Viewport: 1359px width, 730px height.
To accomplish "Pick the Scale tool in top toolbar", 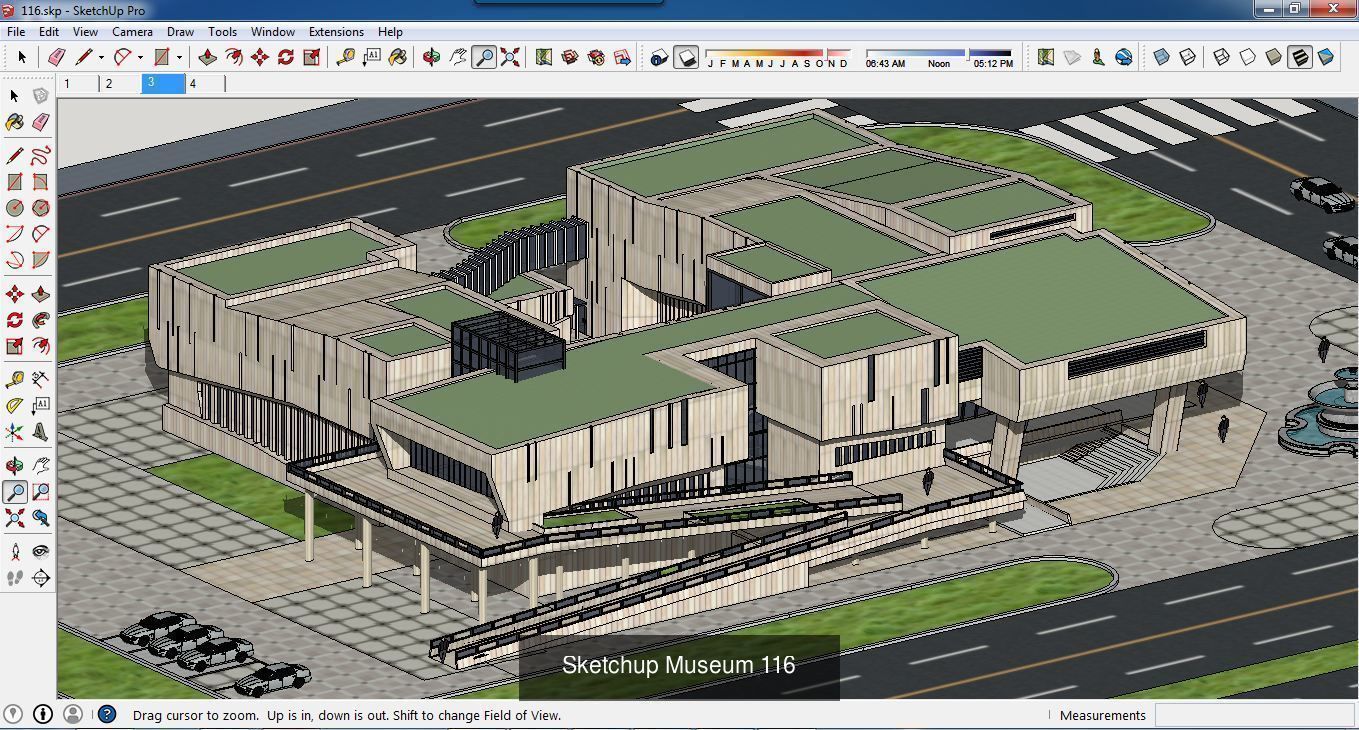I will tap(311, 57).
